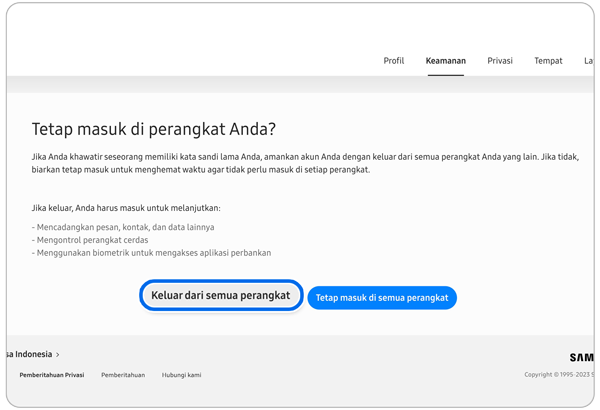
Task: Visit the Hubungi kami link
Action: (x=182, y=375)
